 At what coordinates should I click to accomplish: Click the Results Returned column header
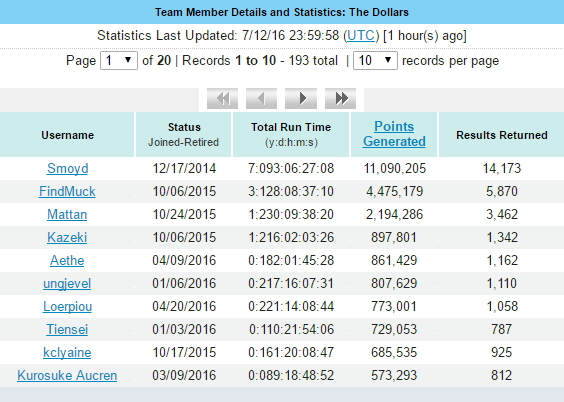click(x=502, y=135)
